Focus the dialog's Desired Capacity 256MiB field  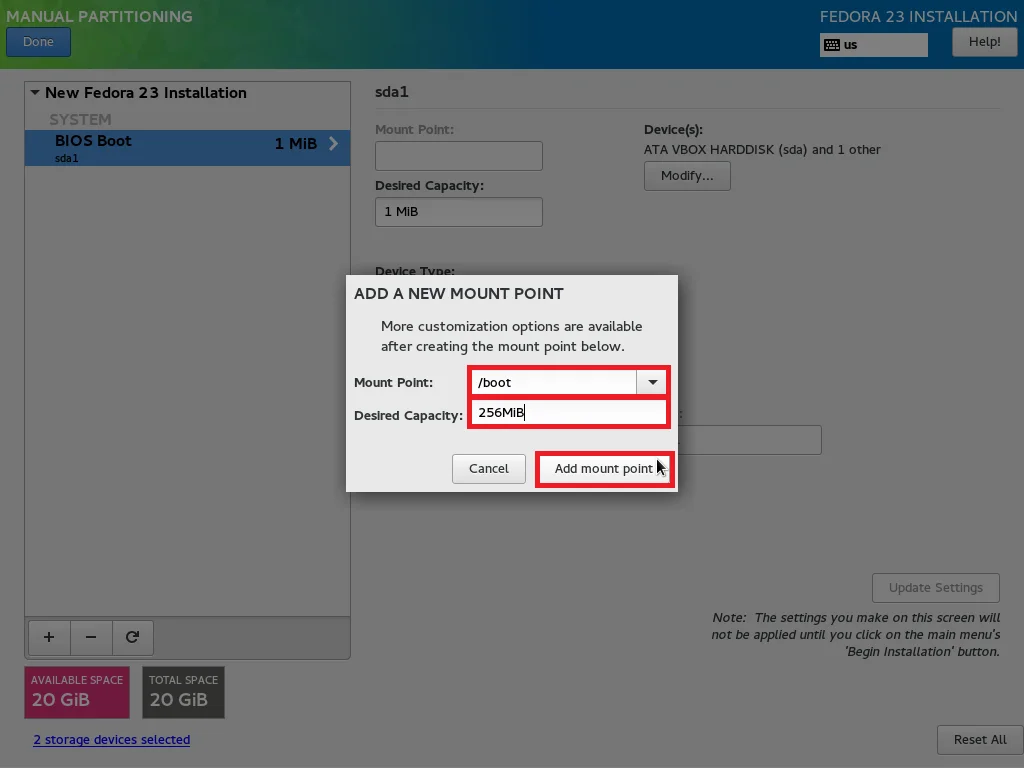click(x=568, y=413)
